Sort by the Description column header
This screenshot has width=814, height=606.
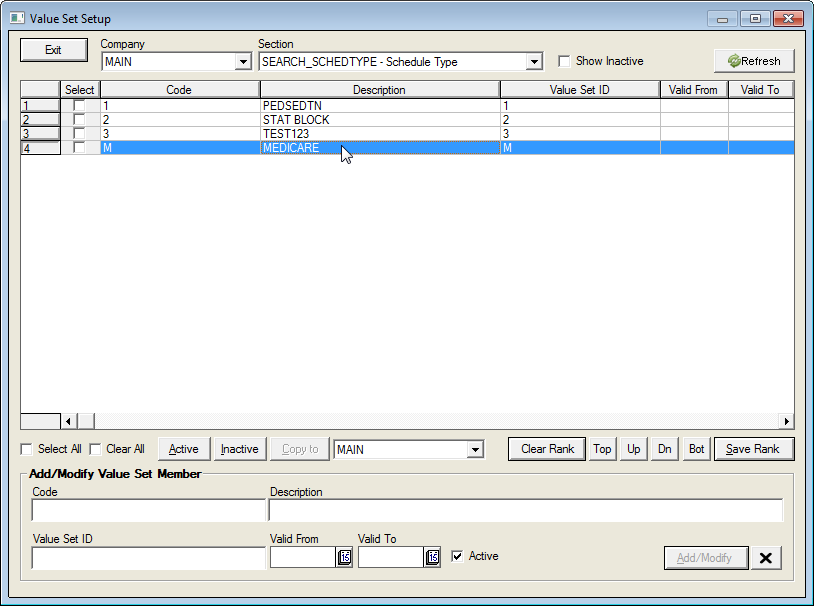[x=379, y=90]
